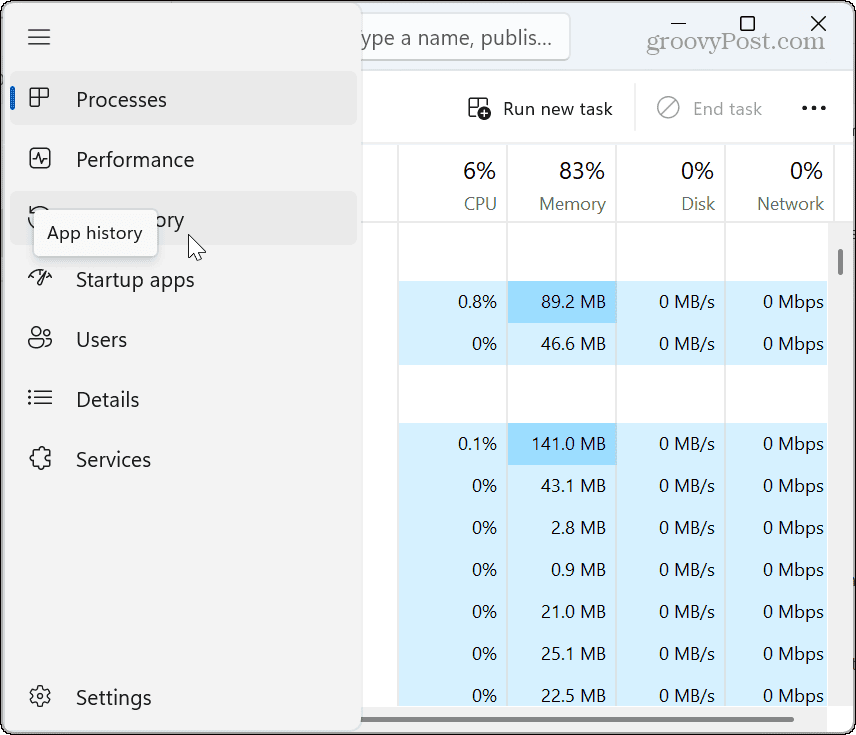Select the 22.5 MB memory cell
The image size is (856, 735).
(562, 693)
